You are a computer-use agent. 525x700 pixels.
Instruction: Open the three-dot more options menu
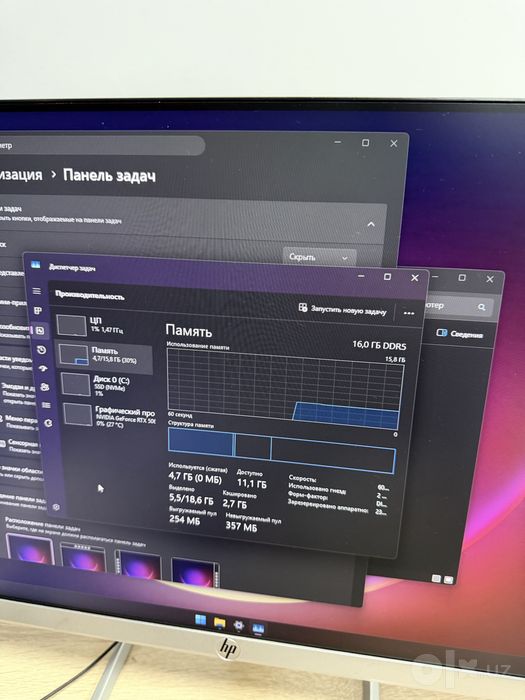pos(408,313)
